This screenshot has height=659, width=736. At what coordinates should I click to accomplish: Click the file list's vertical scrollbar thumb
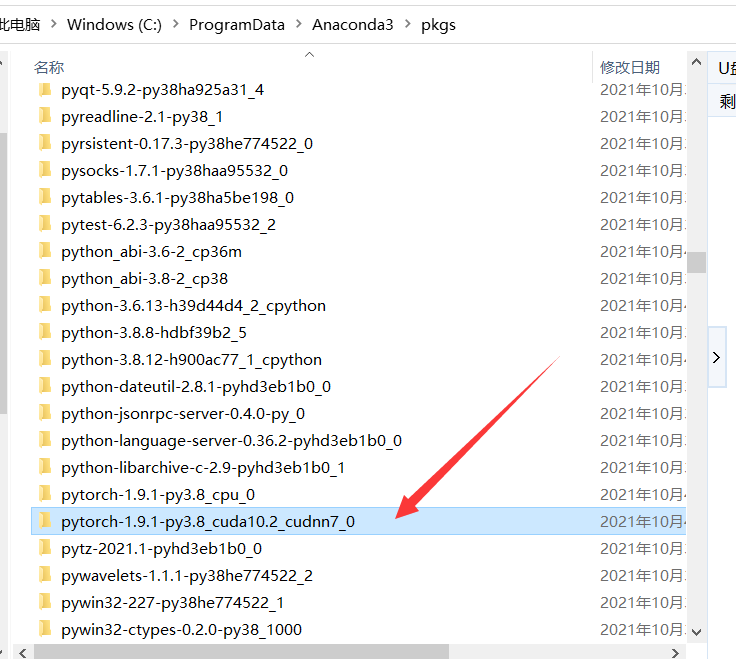(x=697, y=262)
